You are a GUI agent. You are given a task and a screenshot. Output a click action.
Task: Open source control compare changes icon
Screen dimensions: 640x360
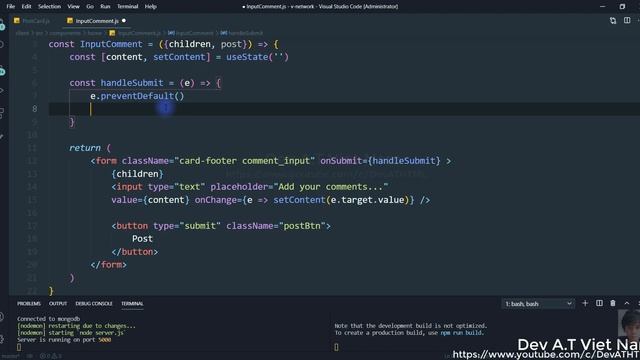(x=613, y=20)
